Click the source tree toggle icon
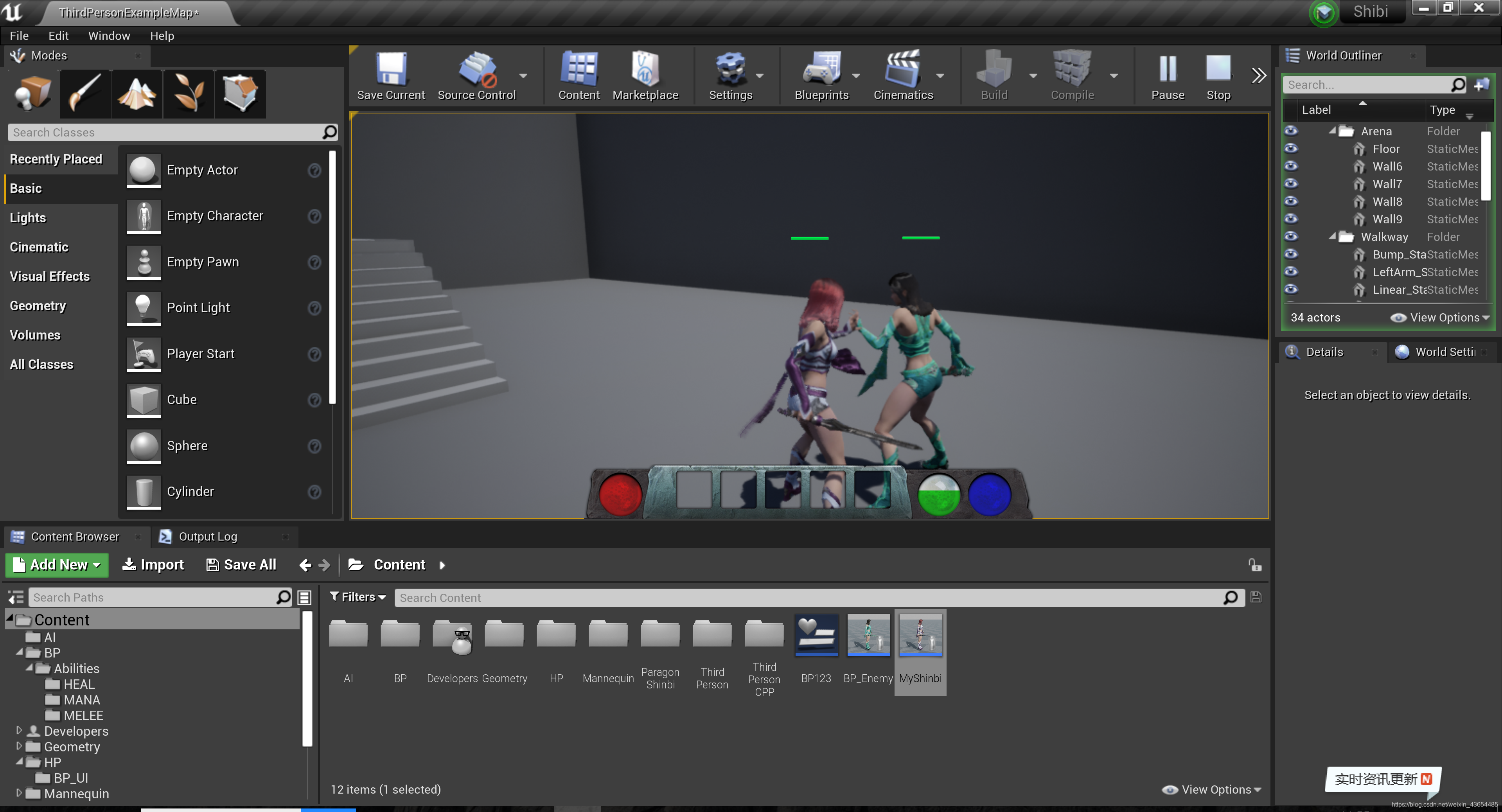The height and width of the screenshot is (812, 1502). [16, 597]
